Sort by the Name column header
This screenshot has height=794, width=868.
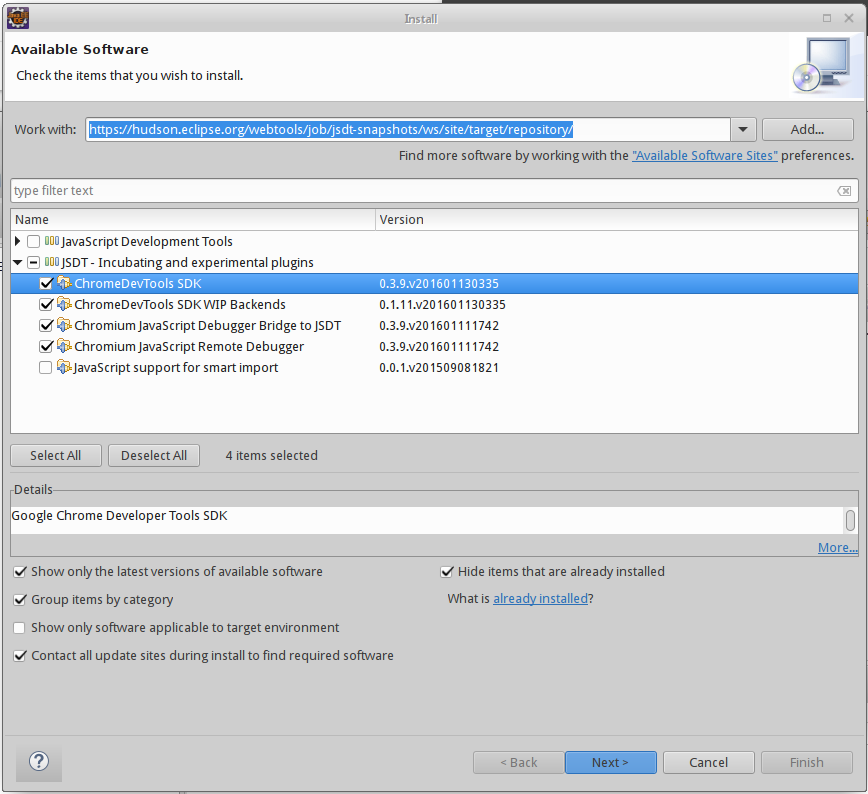tap(193, 220)
